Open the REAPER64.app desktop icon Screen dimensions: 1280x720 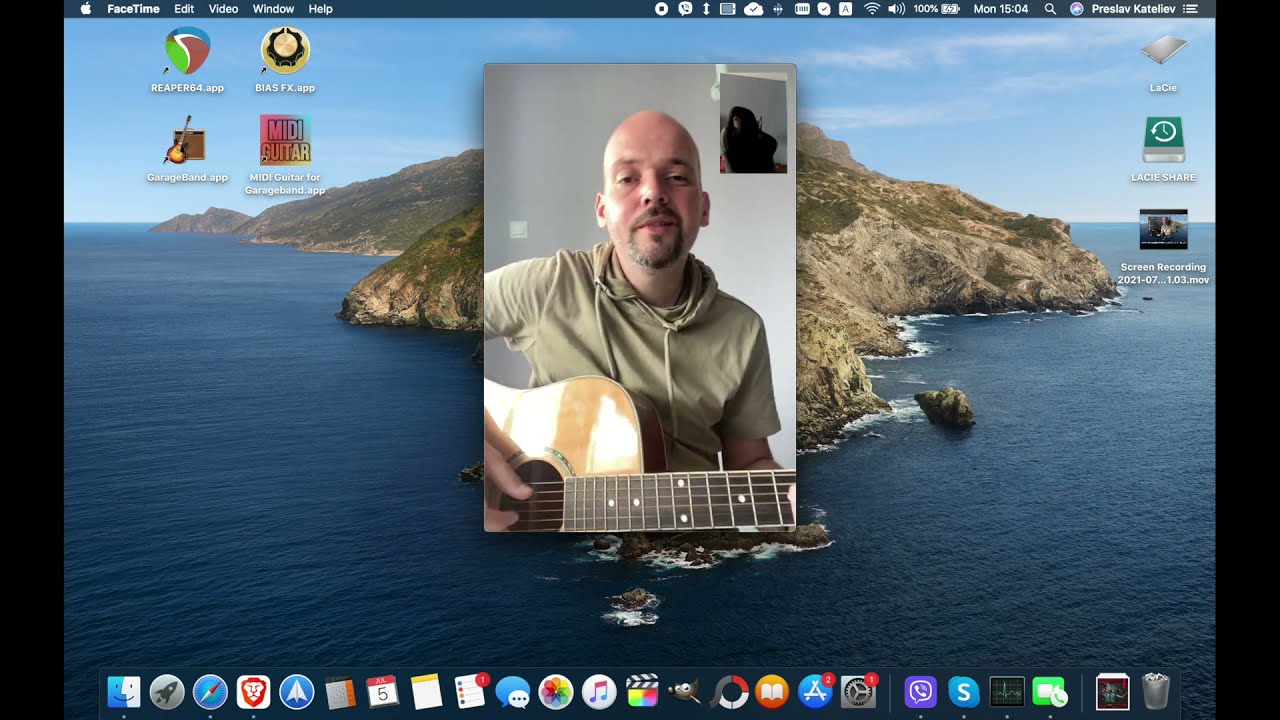(x=187, y=51)
